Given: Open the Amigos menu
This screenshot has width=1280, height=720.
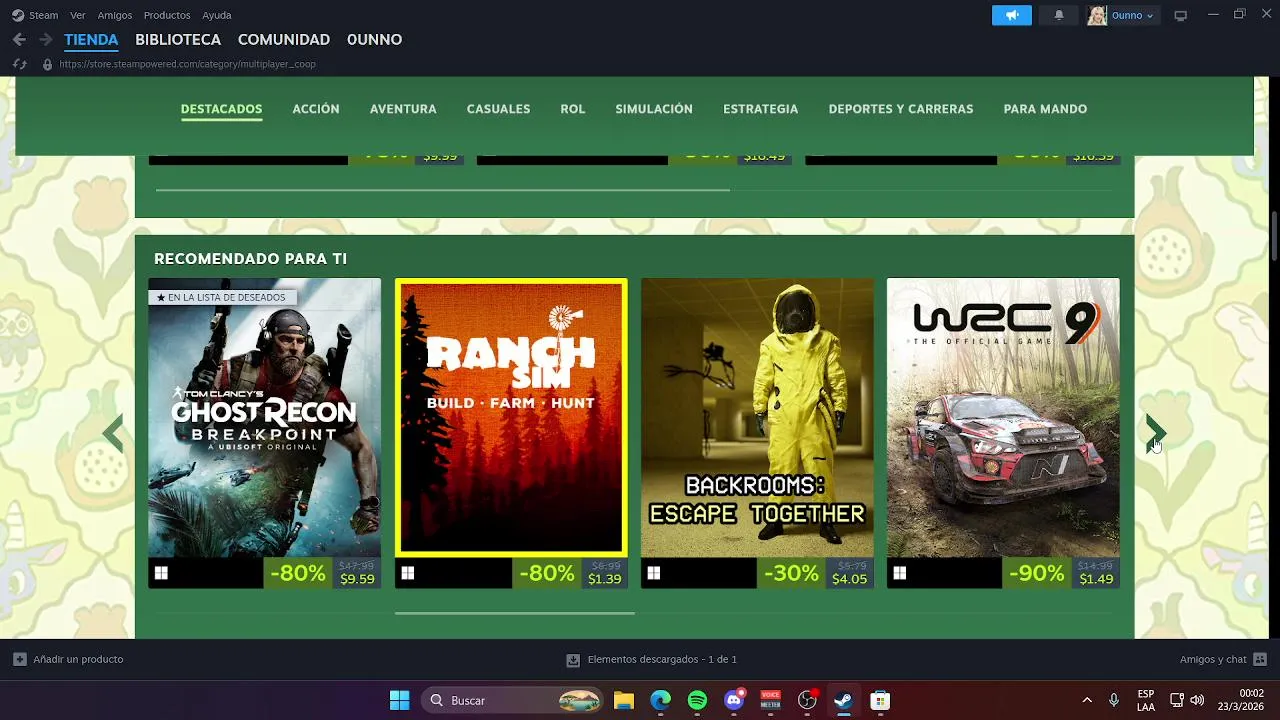Looking at the screenshot, I should point(114,15).
